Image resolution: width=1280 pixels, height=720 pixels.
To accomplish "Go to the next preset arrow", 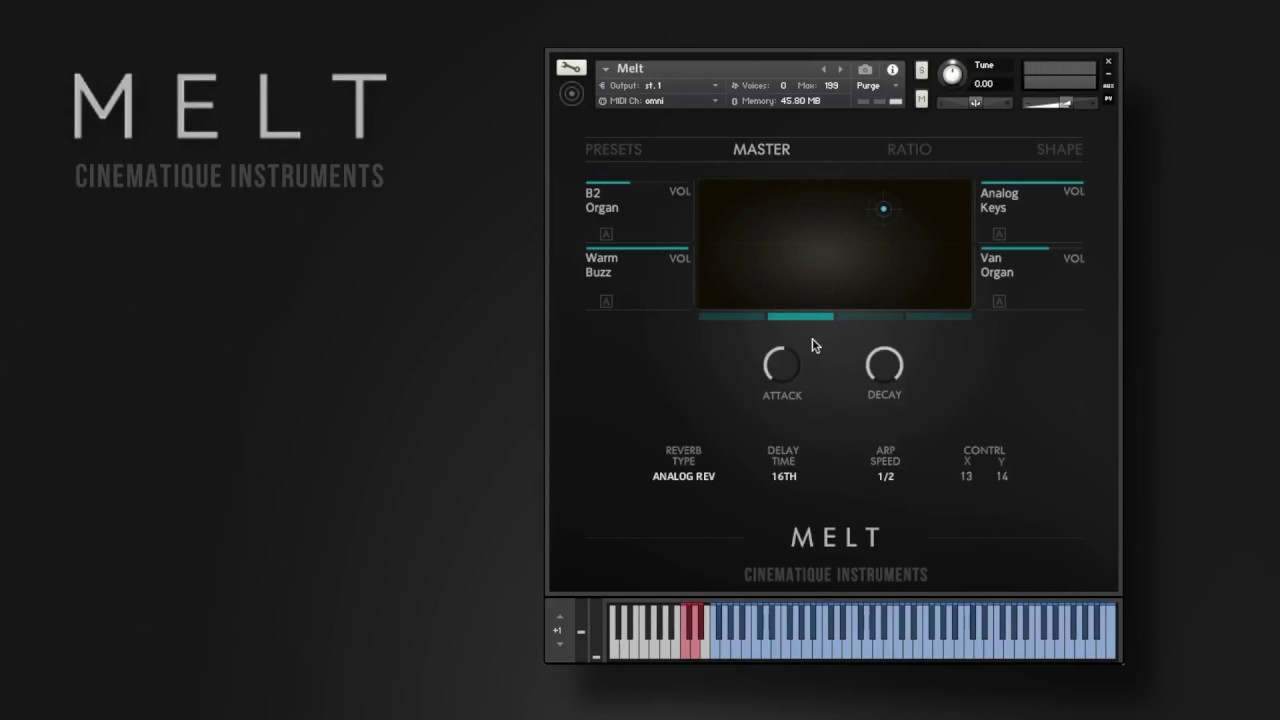I will (840, 69).
